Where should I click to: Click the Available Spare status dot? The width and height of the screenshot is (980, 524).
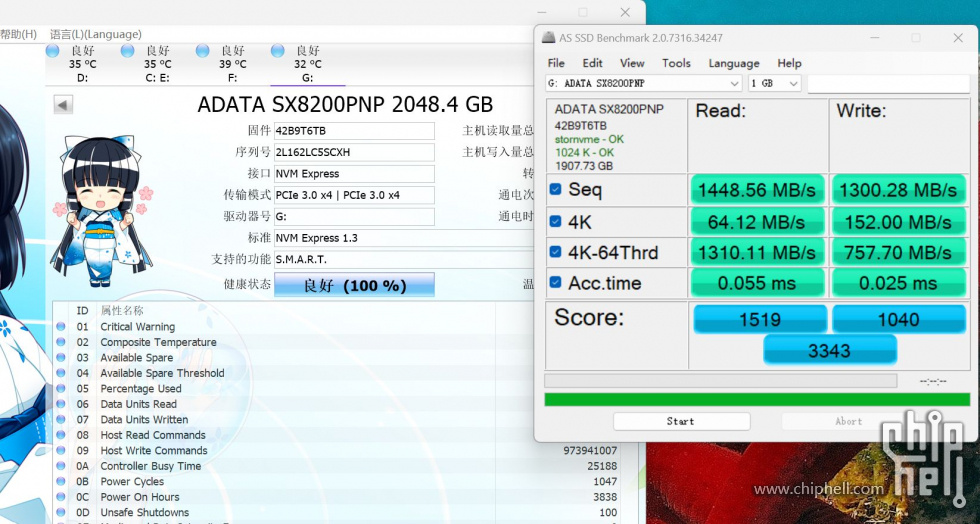61,358
